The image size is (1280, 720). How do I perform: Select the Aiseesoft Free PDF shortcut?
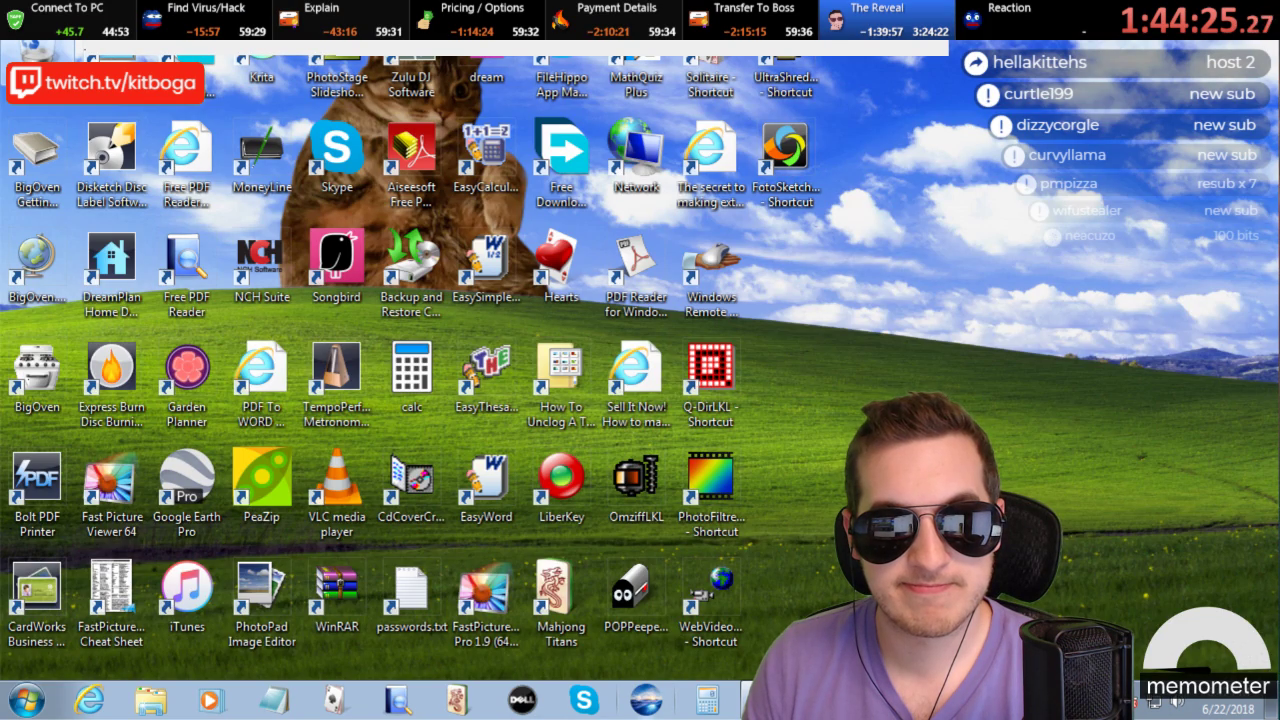click(x=412, y=165)
